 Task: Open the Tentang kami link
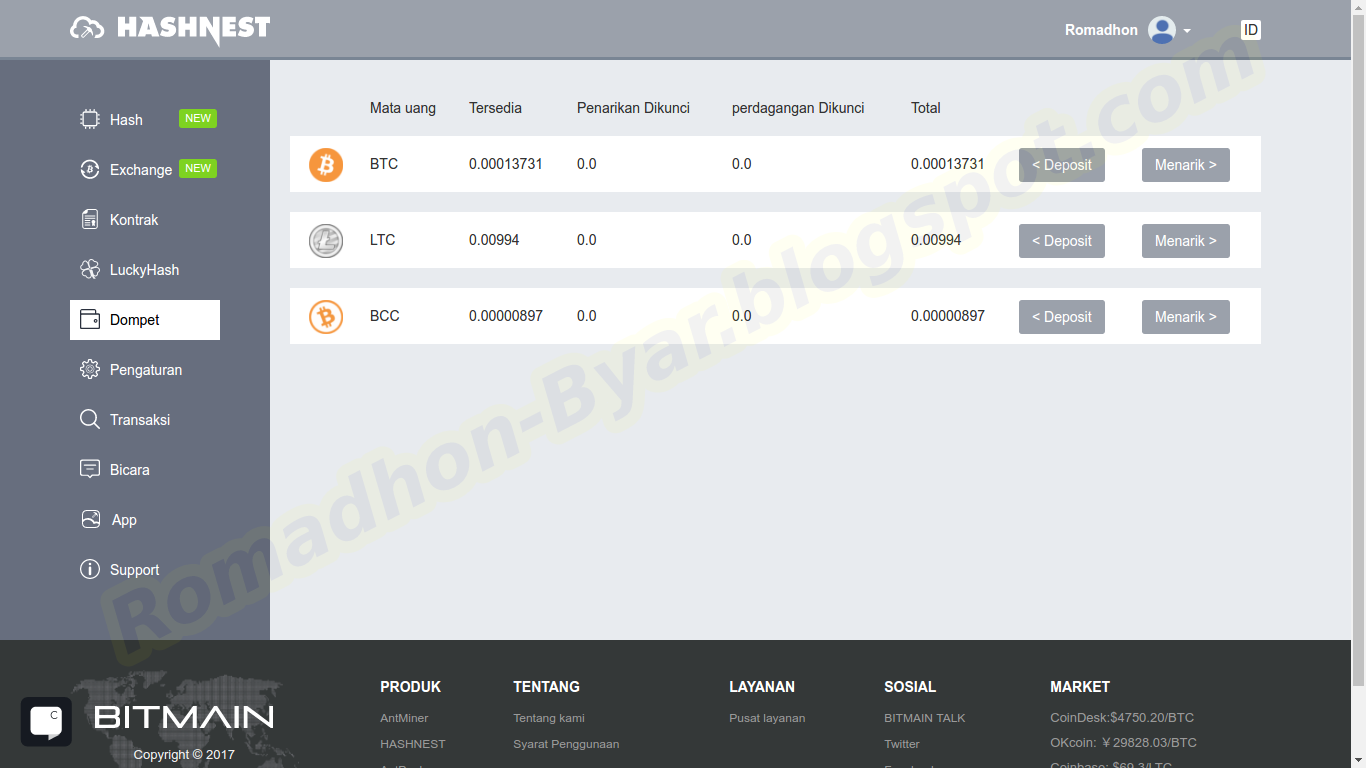pos(549,718)
